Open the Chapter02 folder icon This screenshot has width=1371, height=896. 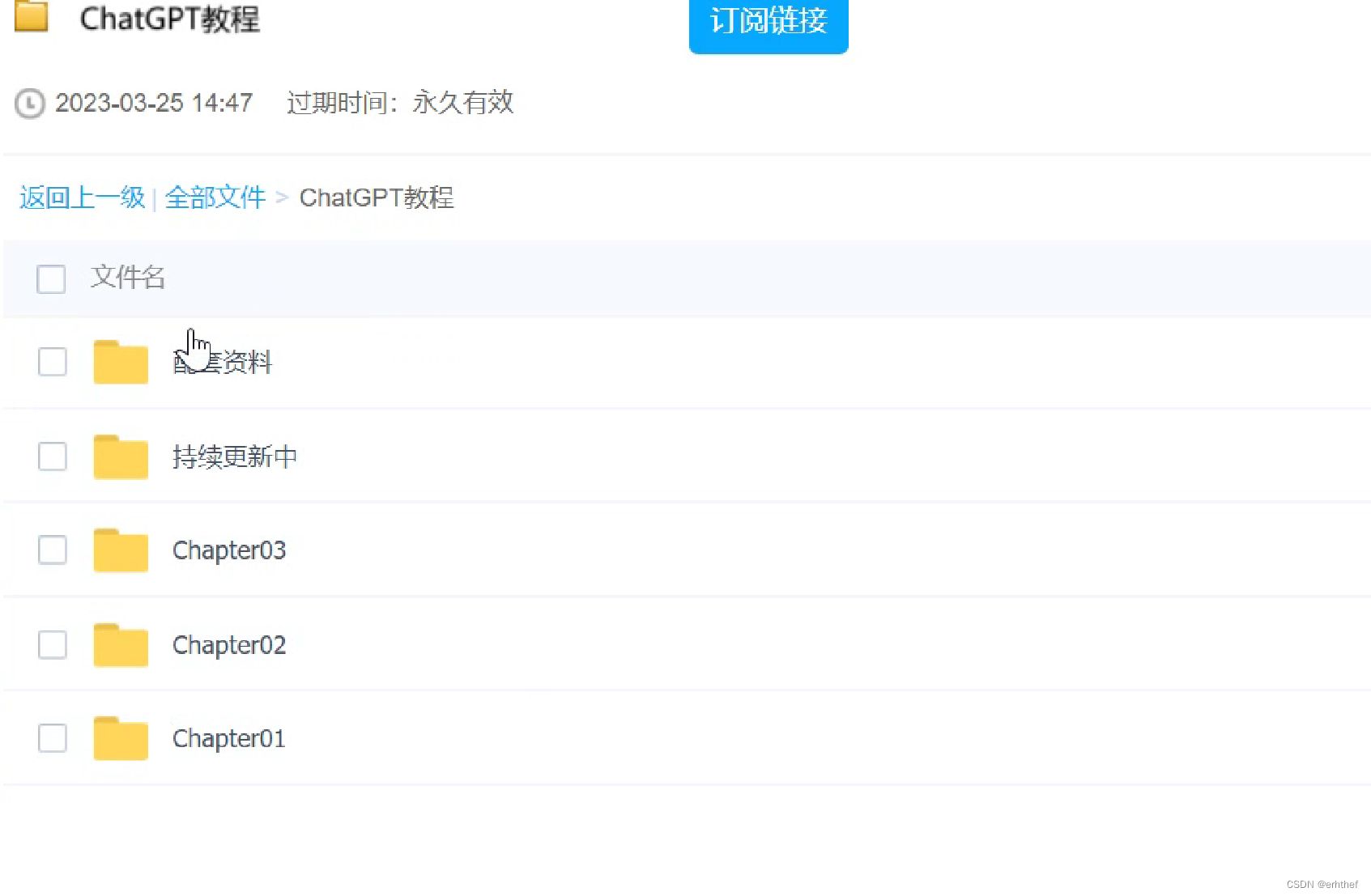[119, 644]
